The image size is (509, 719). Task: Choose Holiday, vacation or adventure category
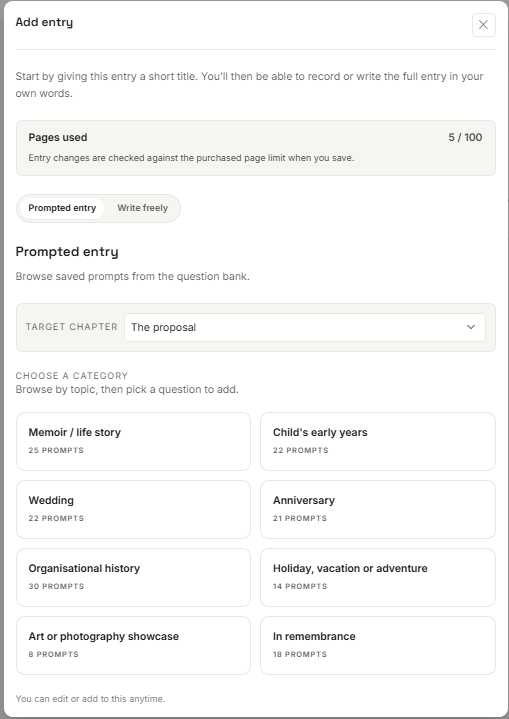[378, 577]
